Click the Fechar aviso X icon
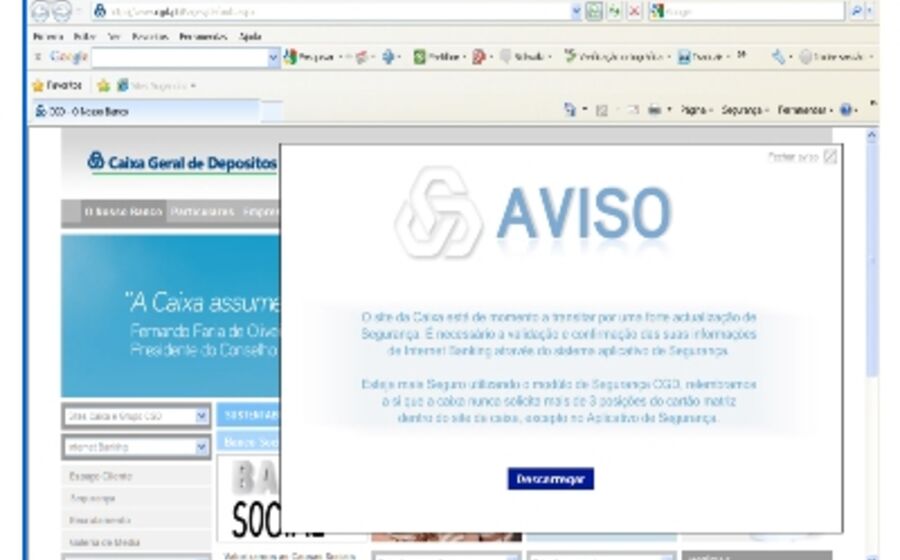This screenshot has height=560, width=900. pos(830,156)
